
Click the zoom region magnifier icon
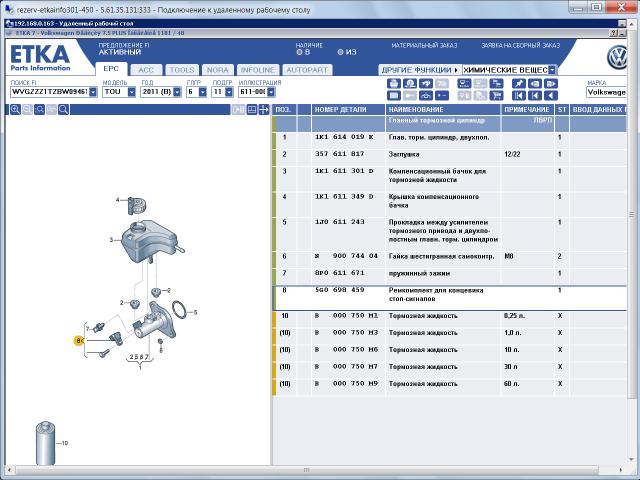click(x=40, y=109)
